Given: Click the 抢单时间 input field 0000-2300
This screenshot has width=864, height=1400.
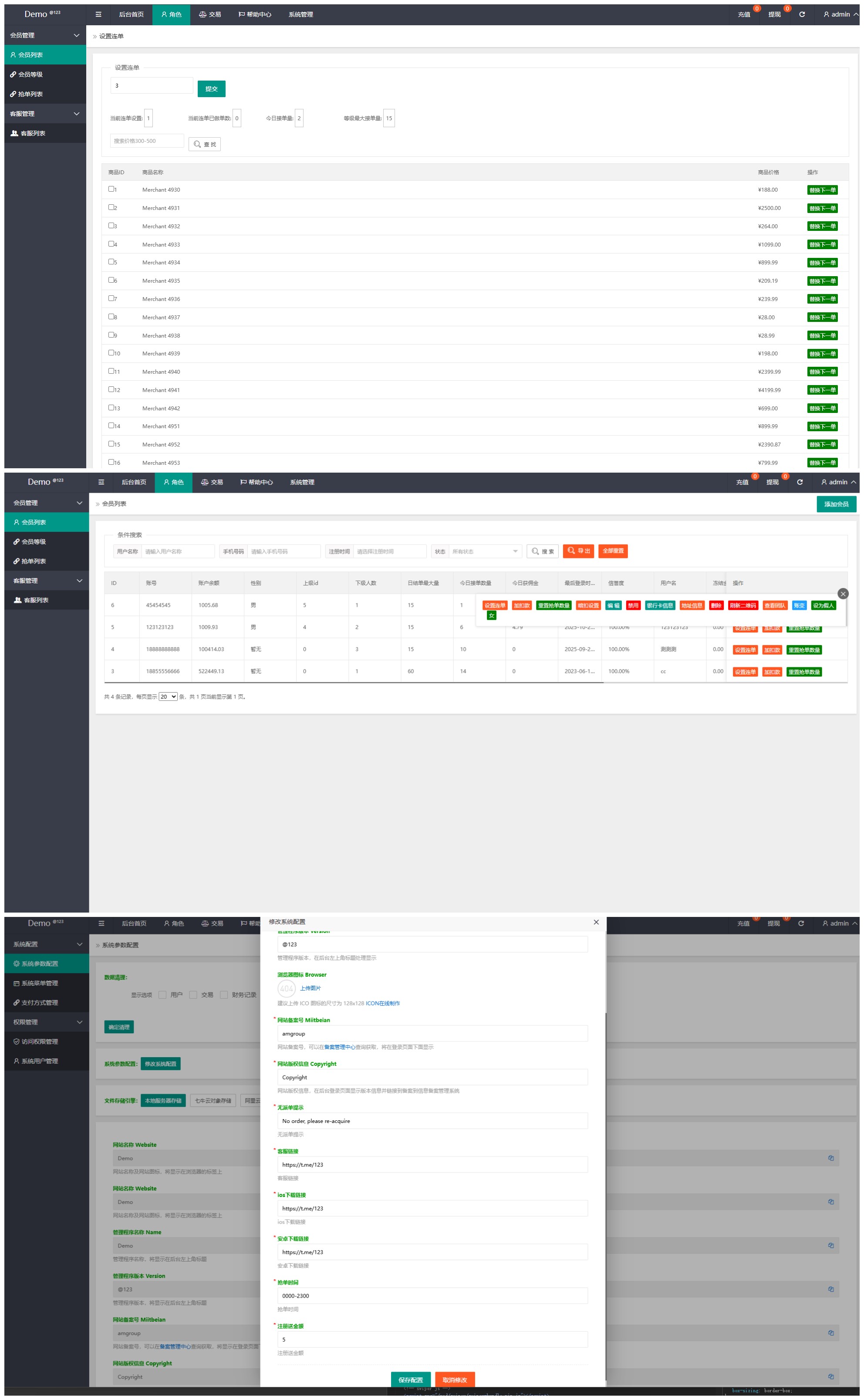Looking at the screenshot, I should pos(432,1295).
